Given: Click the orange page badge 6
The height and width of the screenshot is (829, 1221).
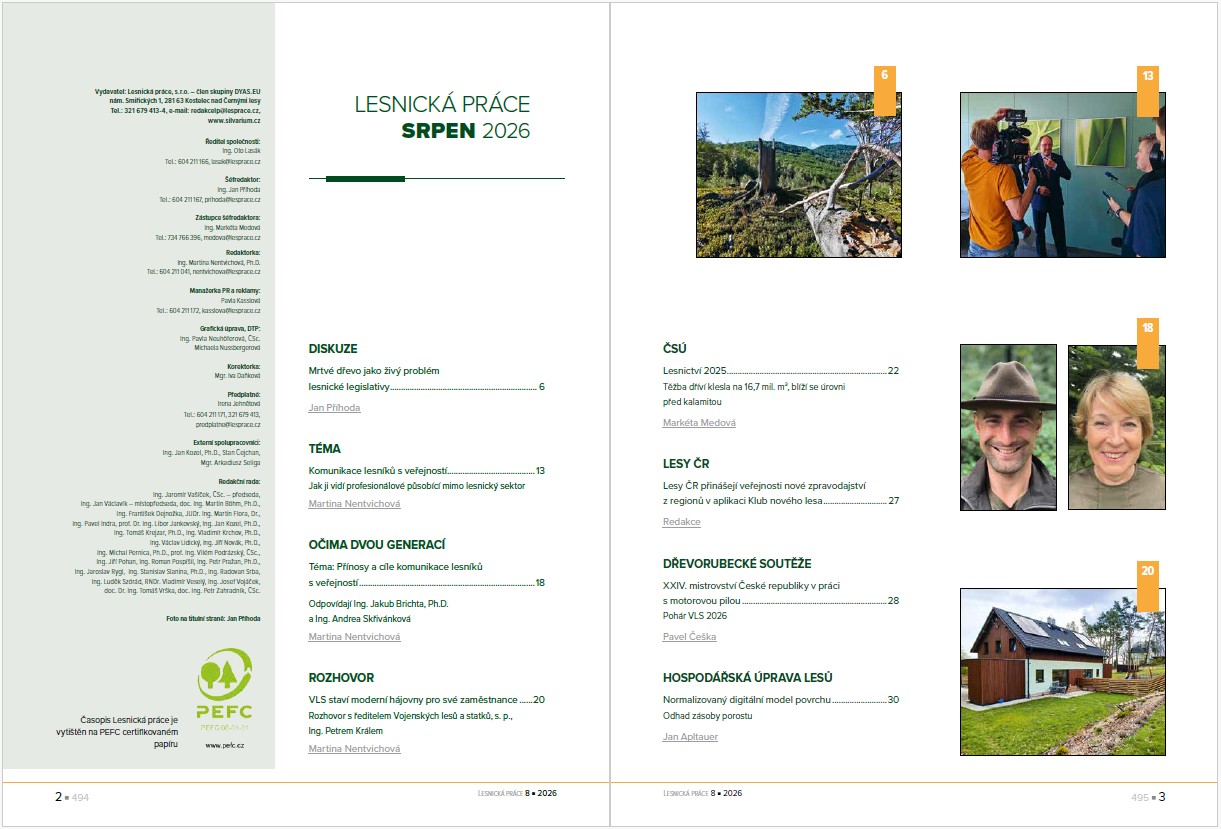Looking at the screenshot, I should pos(884,91).
